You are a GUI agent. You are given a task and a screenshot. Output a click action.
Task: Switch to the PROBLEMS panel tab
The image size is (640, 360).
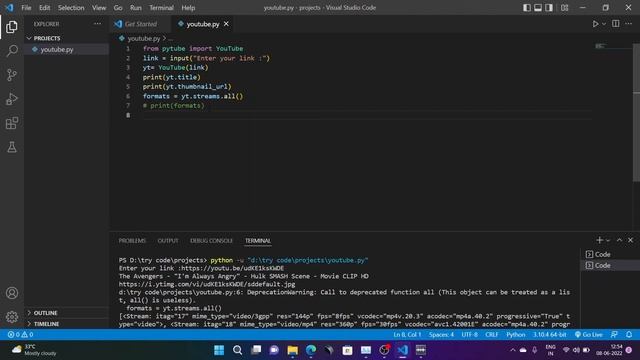132,241
